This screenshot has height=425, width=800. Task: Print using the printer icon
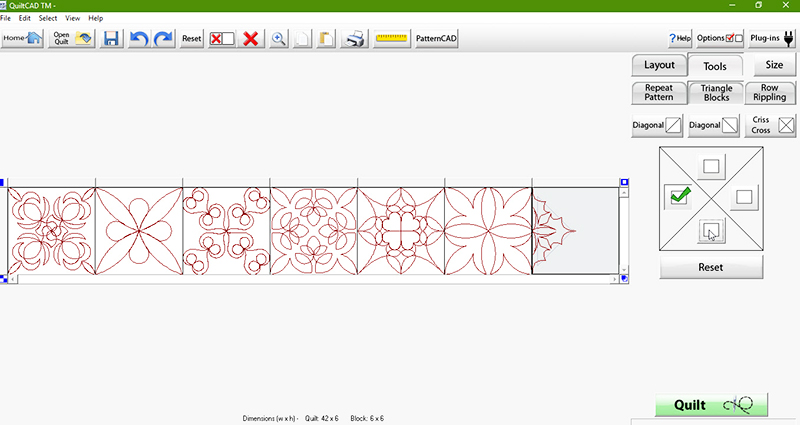354,38
